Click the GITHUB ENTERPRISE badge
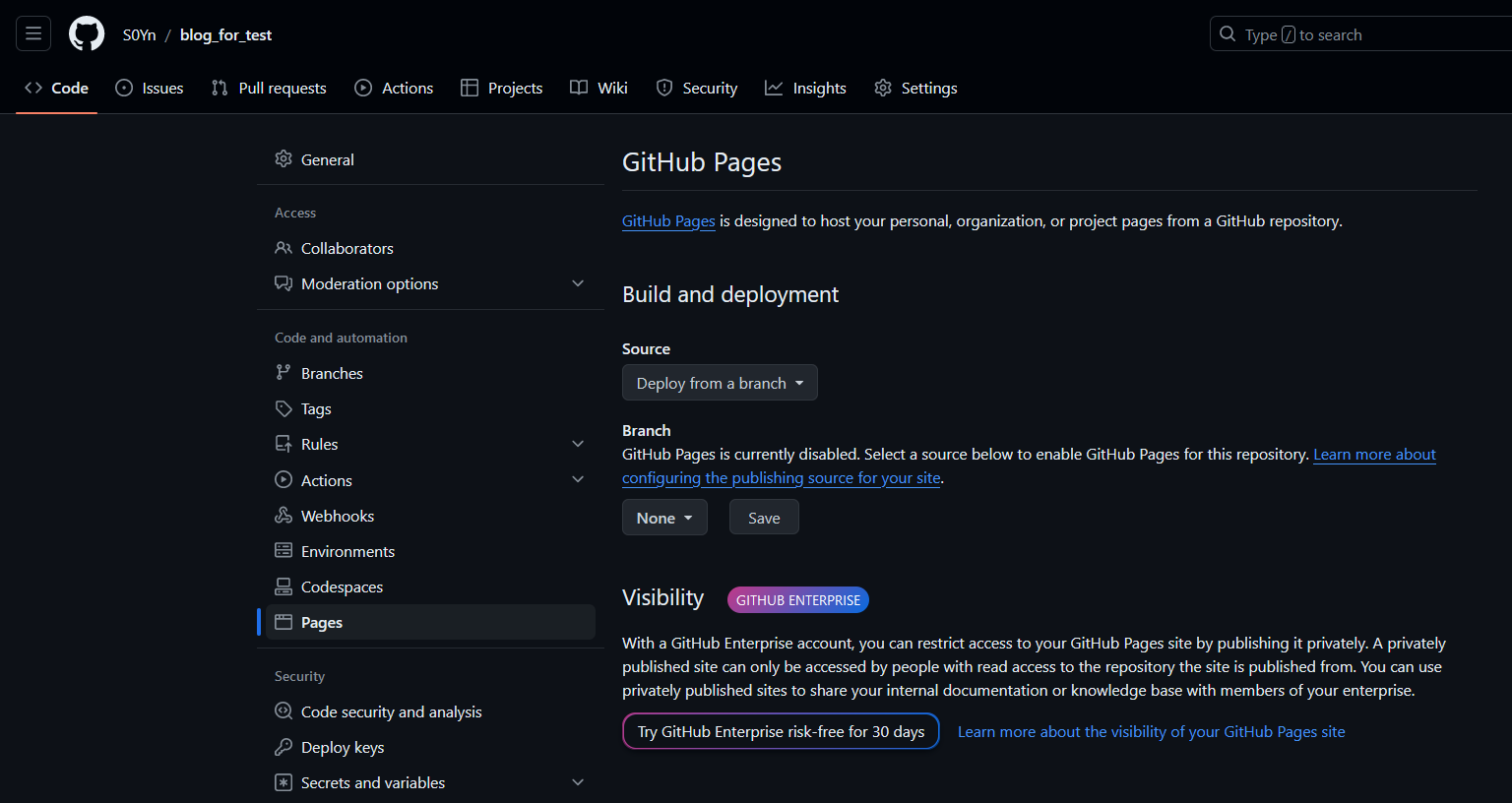This screenshot has height=803, width=1512. 798,600
